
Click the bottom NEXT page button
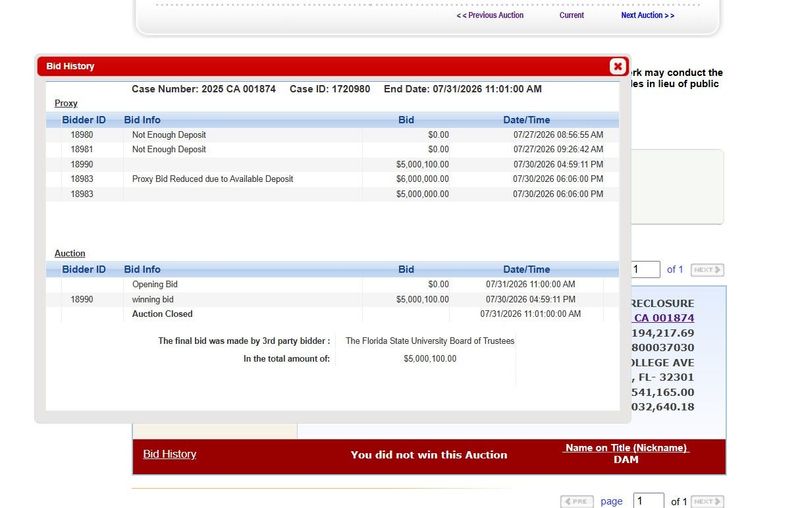[707, 501]
